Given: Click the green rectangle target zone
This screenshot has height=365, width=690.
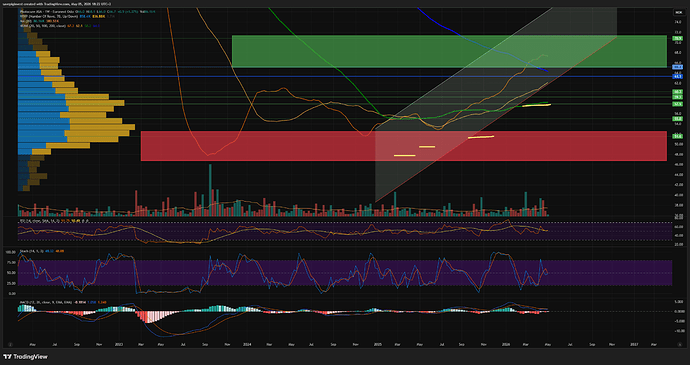Looking at the screenshot, I should [449, 51].
